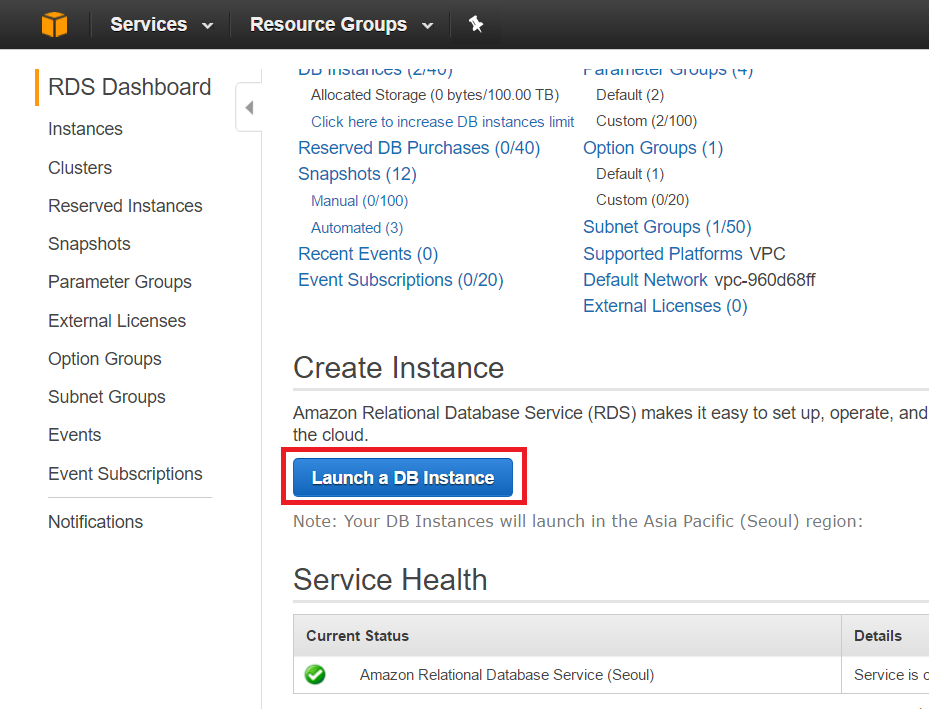Open Snapshots in the sidebar
929x709 pixels.
(x=89, y=244)
